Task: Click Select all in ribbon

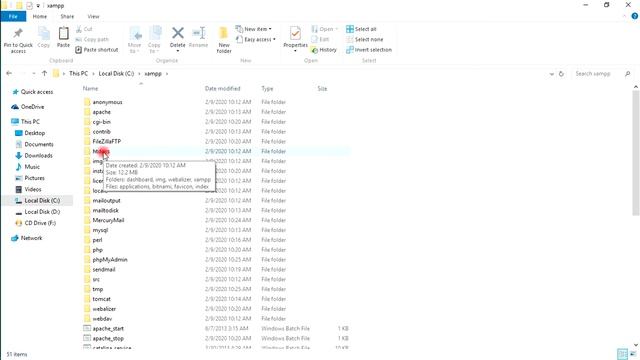Action: pyautogui.click(x=361, y=29)
